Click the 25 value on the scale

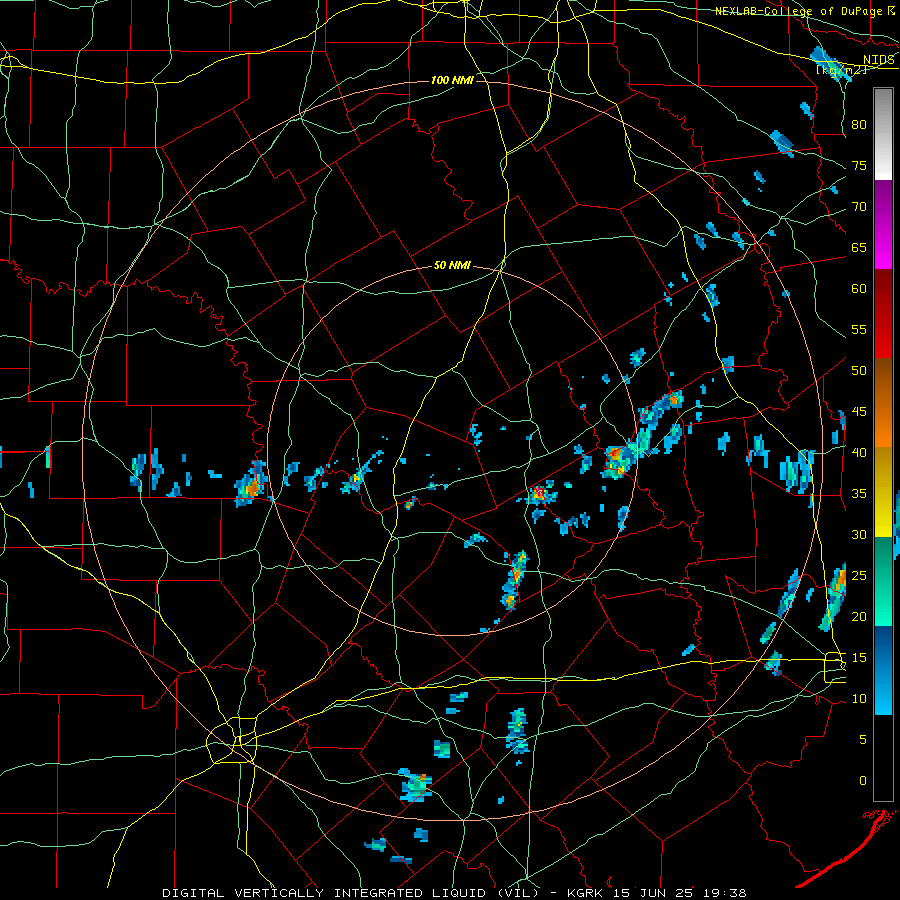(x=859, y=576)
